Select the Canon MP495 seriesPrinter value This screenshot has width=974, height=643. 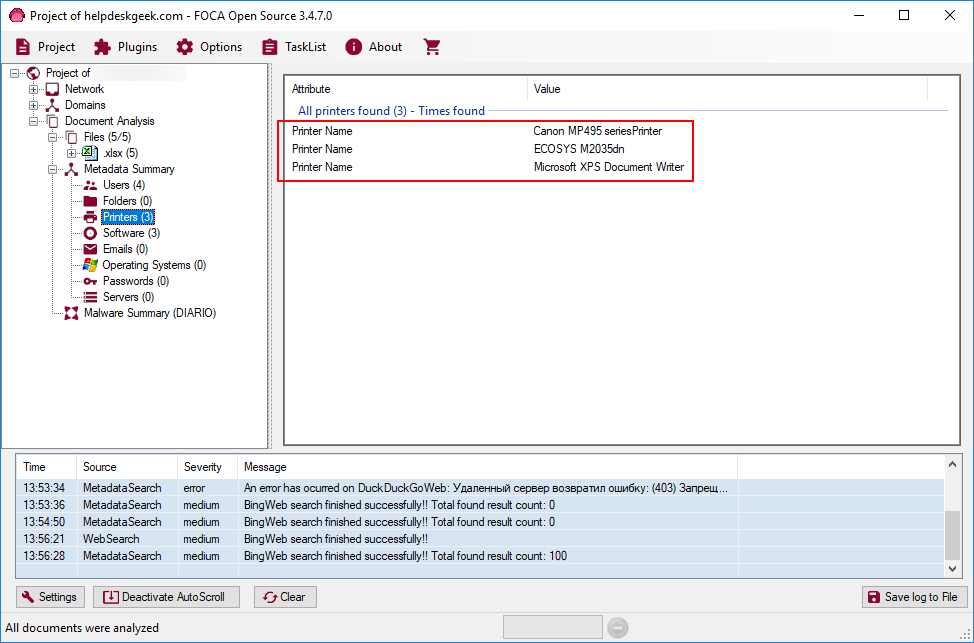pyautogui.click(x=598, y=132)
